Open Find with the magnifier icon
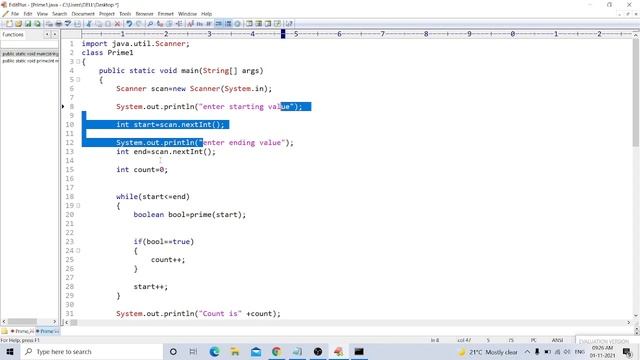The image size is (640, 360). tap(150, 24)
